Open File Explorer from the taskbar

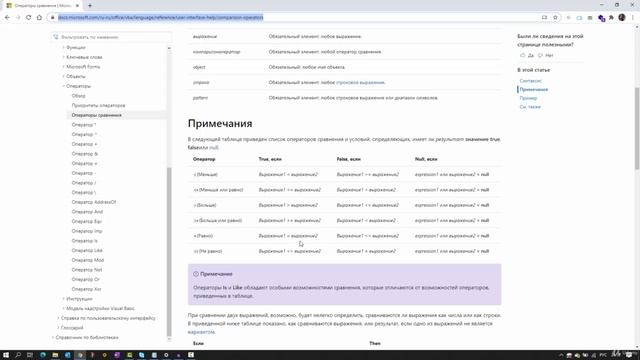pyautogui.click(x=55, y=355)
